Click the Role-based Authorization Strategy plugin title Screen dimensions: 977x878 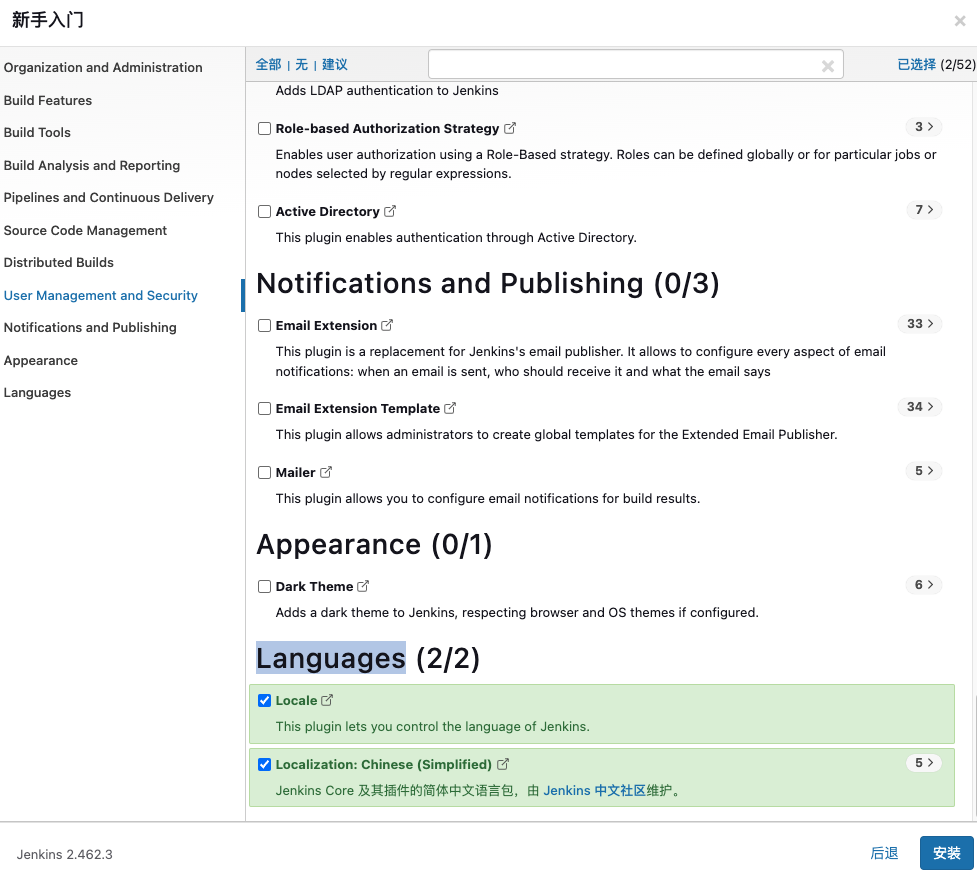coord(388,128)
